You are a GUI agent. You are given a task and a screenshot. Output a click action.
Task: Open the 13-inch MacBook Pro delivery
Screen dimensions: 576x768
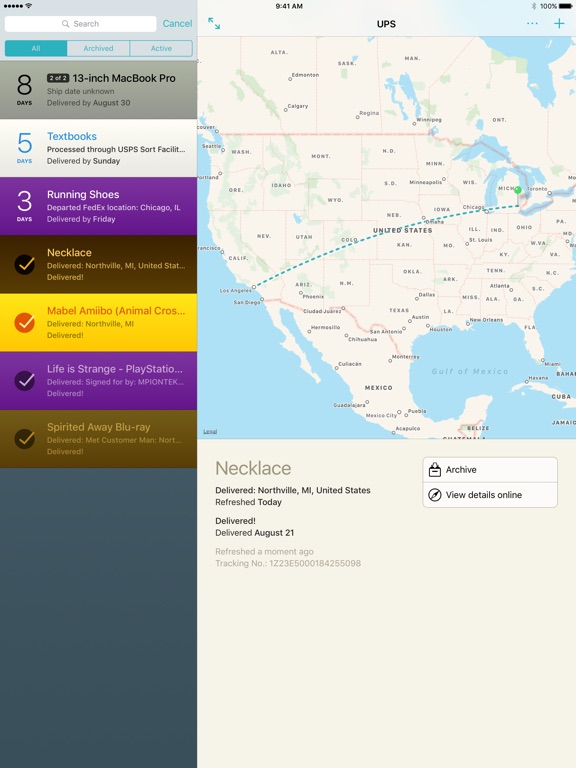pos(98,90)
